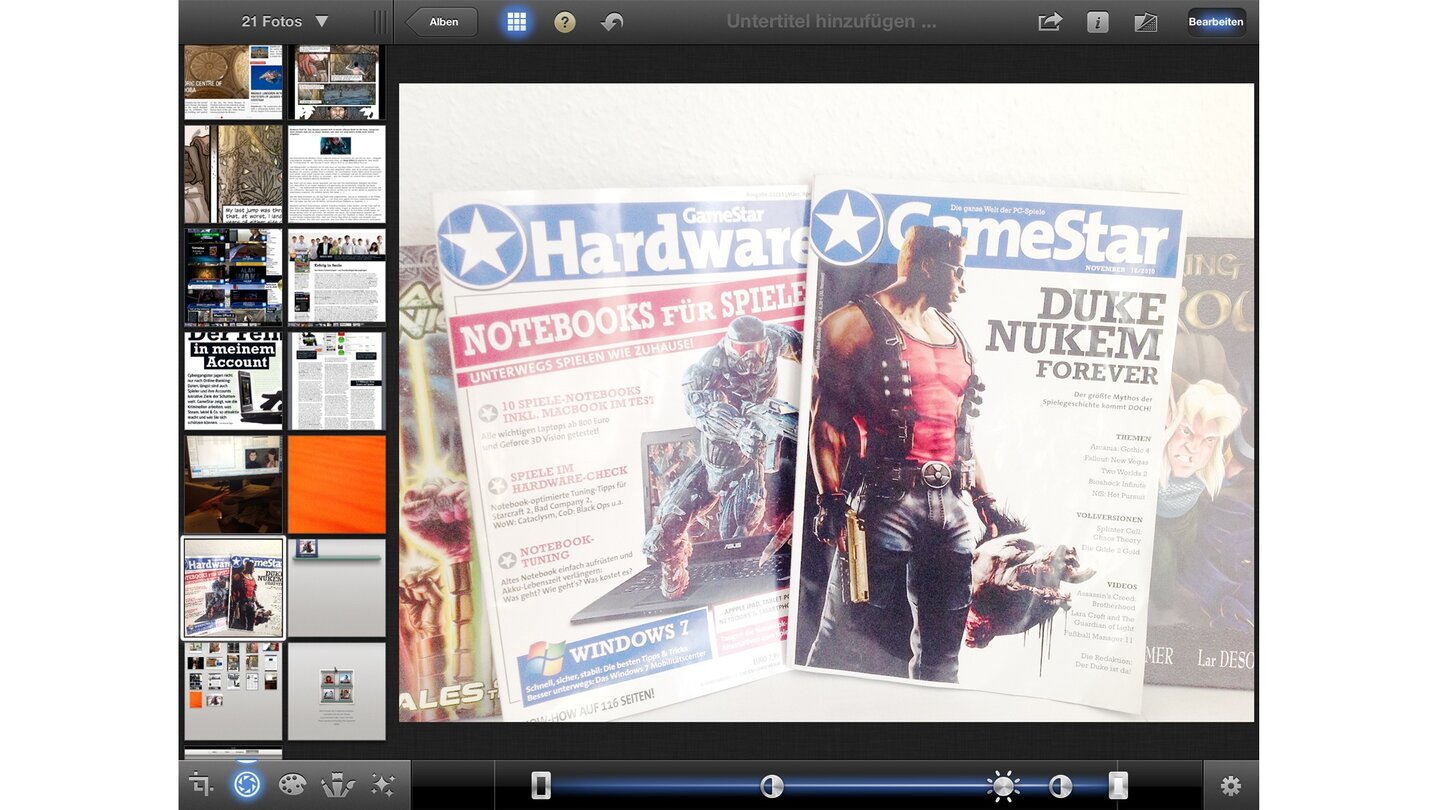Select the orange photo thumbnail
Viewport: 1440px width, 810px height.
pyautogui.click(x=336, y=484)
